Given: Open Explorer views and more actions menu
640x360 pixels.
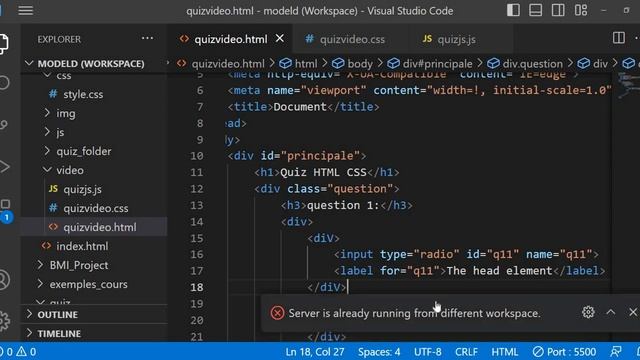Looking at the screenshot, I should pos(147,39).
